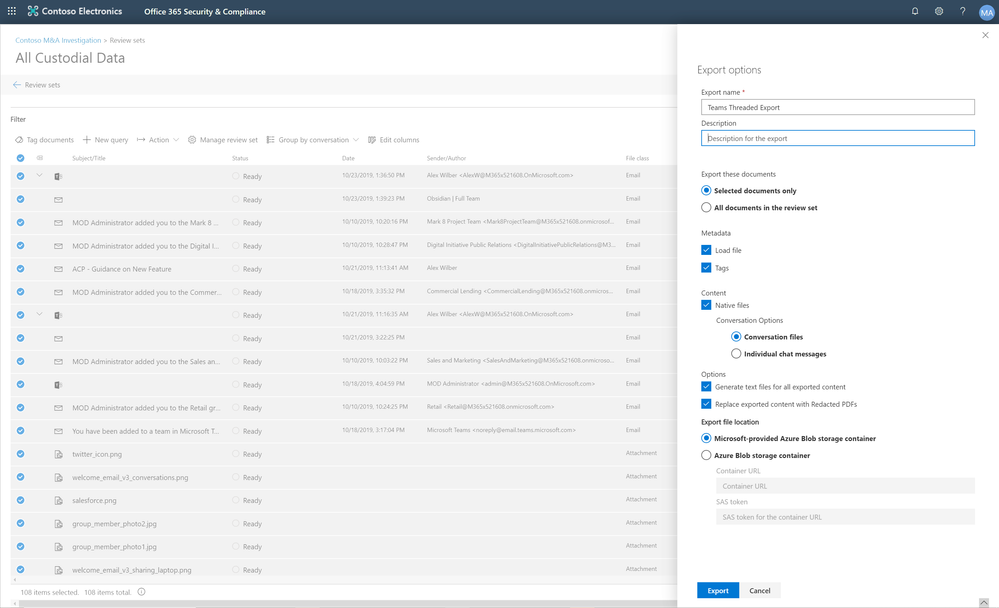Open the notifications bell icon
The width and height of the screenshot is (999, 608).
(915, 11)
